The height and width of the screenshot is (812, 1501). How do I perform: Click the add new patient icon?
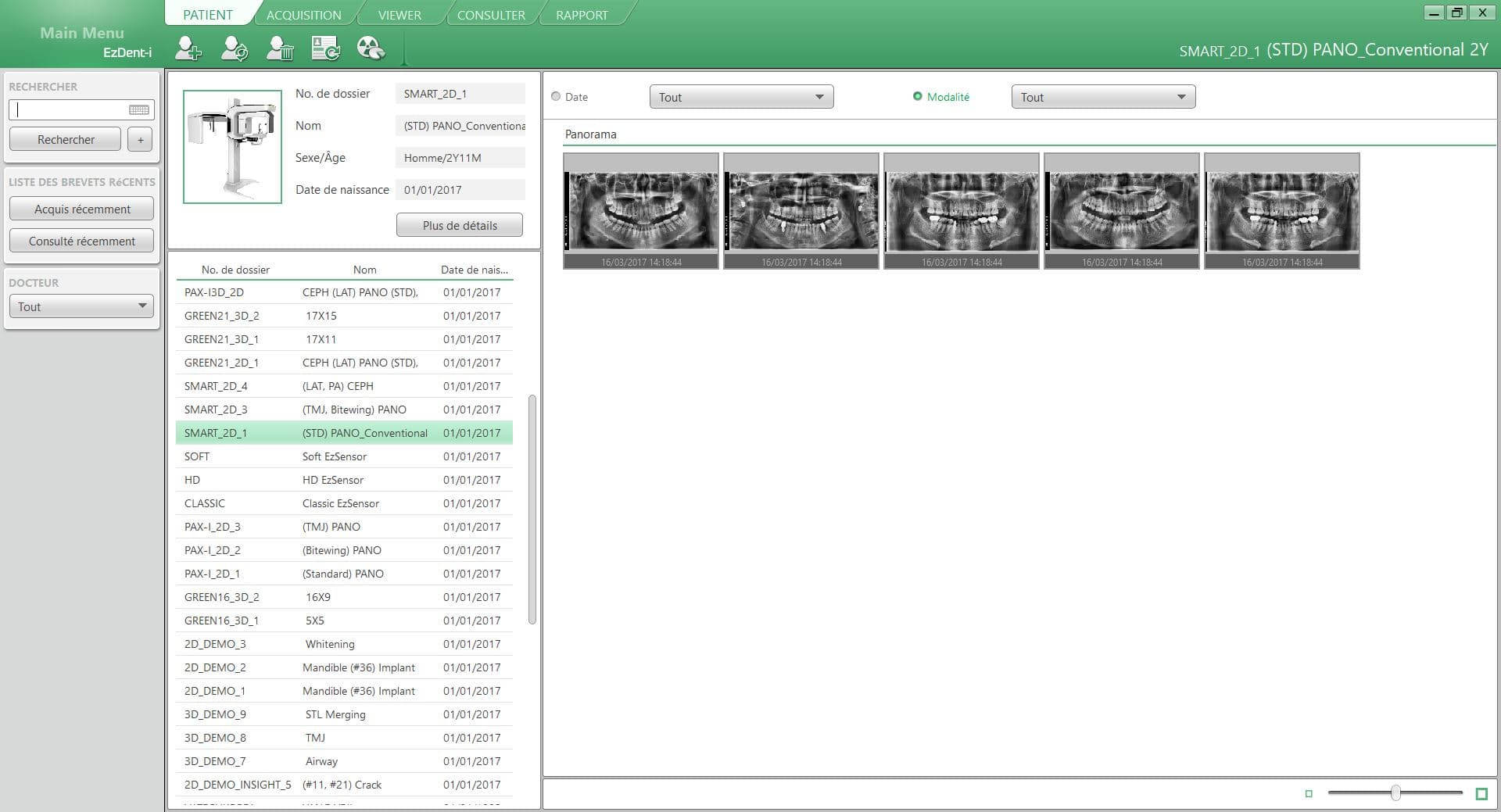pyautogui.click(x=188, y=48)
